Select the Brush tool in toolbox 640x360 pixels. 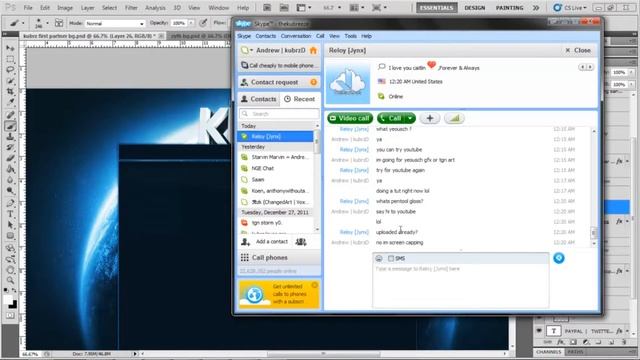tap(10, 126)
